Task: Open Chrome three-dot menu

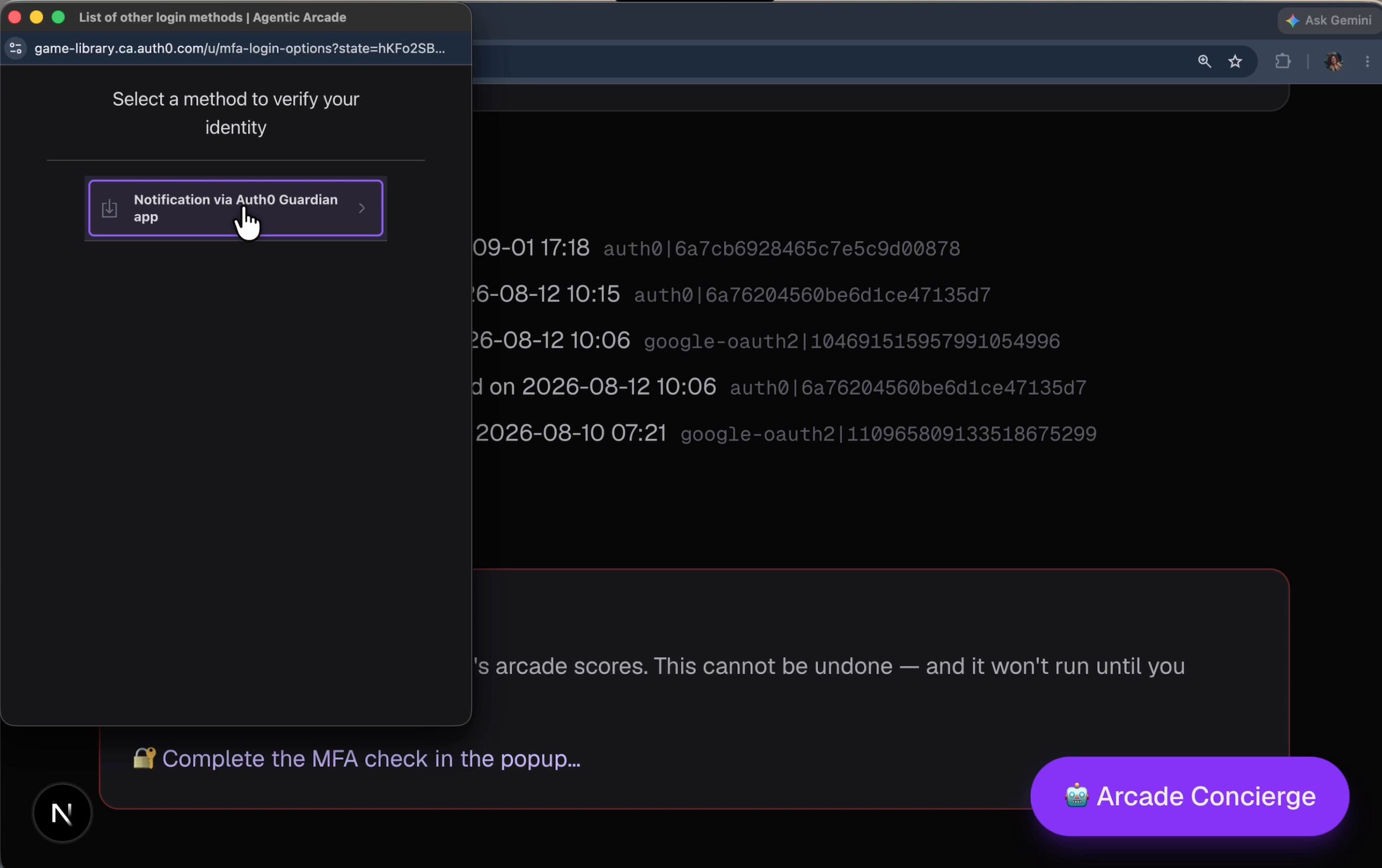Action: pyautogui.click(x=1367, y=61)
